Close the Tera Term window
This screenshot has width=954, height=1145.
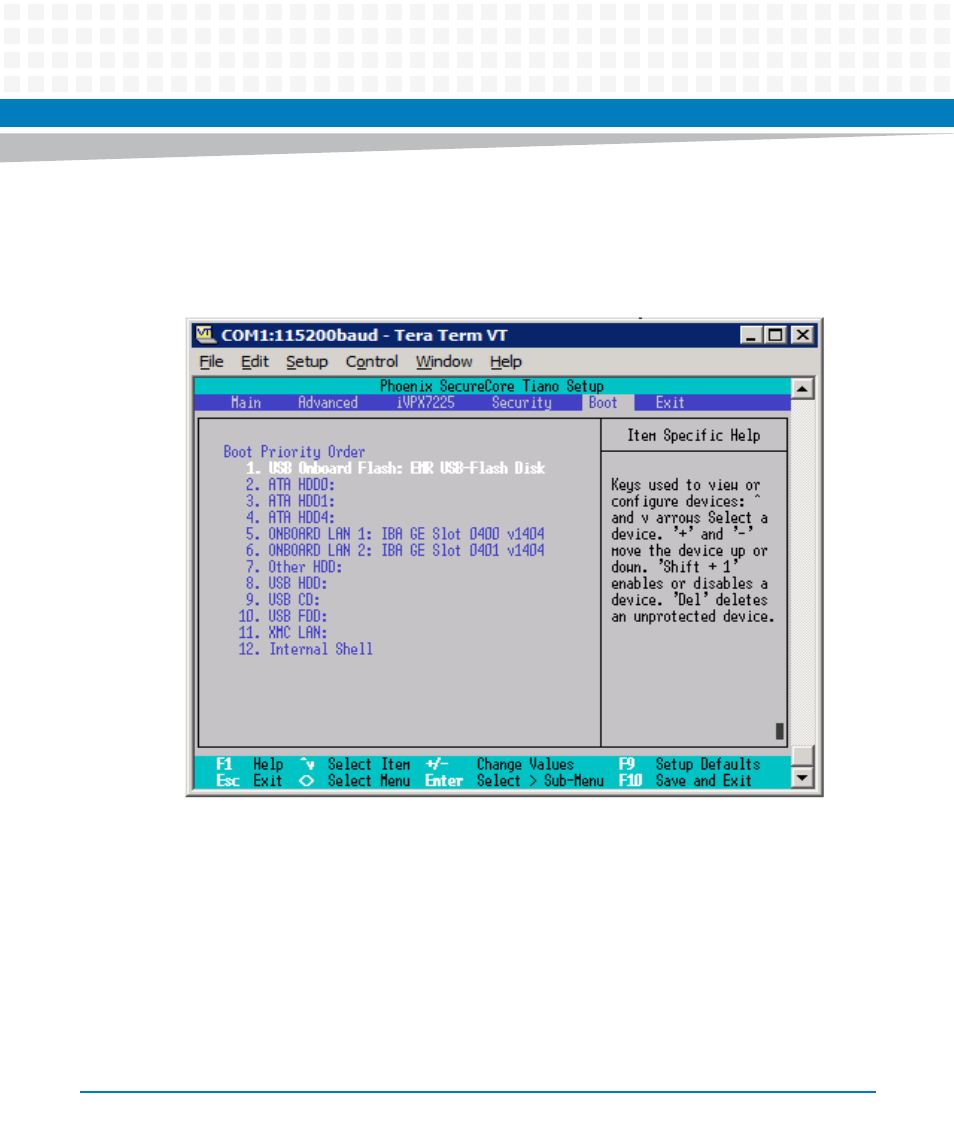coord(802,335)
